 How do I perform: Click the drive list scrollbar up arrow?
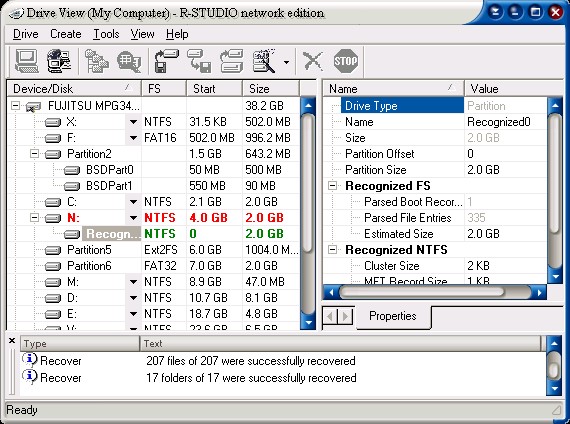coord(308,106)
